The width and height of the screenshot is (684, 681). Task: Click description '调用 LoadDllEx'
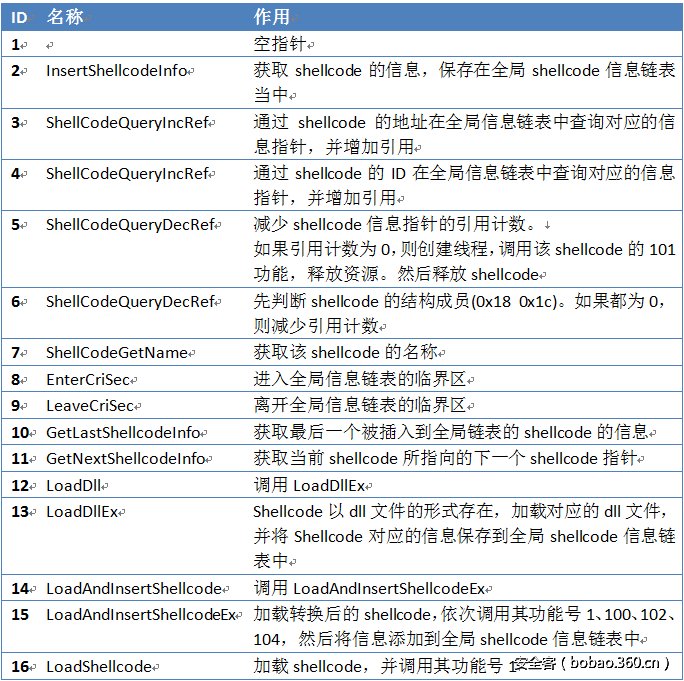pyautogui.click(x=309, y=486)
